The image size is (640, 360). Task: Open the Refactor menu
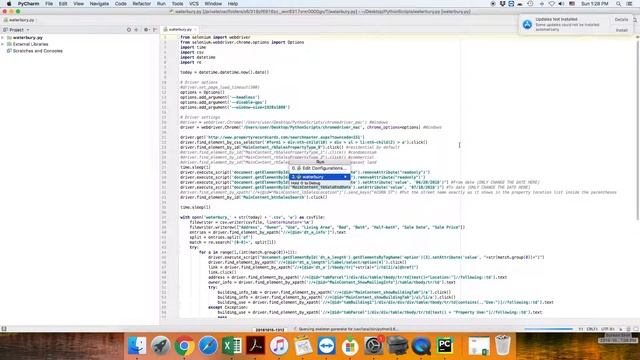pos(142,4)
